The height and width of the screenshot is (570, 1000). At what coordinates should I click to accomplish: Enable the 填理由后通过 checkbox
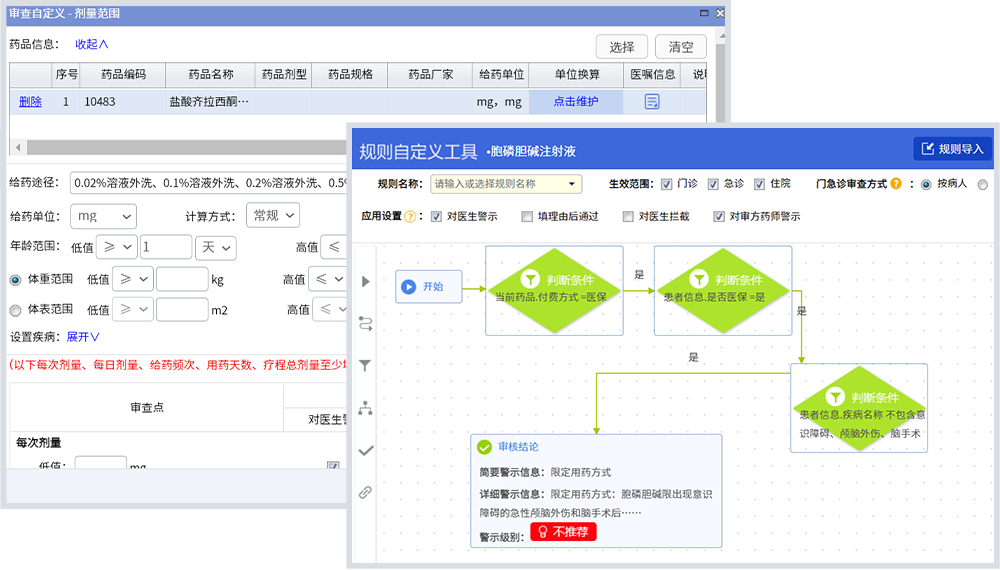coord(527,216)
